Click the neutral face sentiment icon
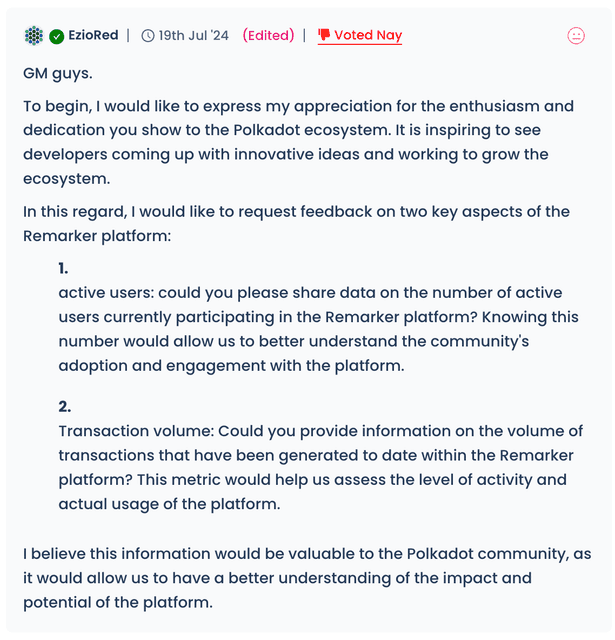This screenshot has height=640, width=615. tap(576, 36)
